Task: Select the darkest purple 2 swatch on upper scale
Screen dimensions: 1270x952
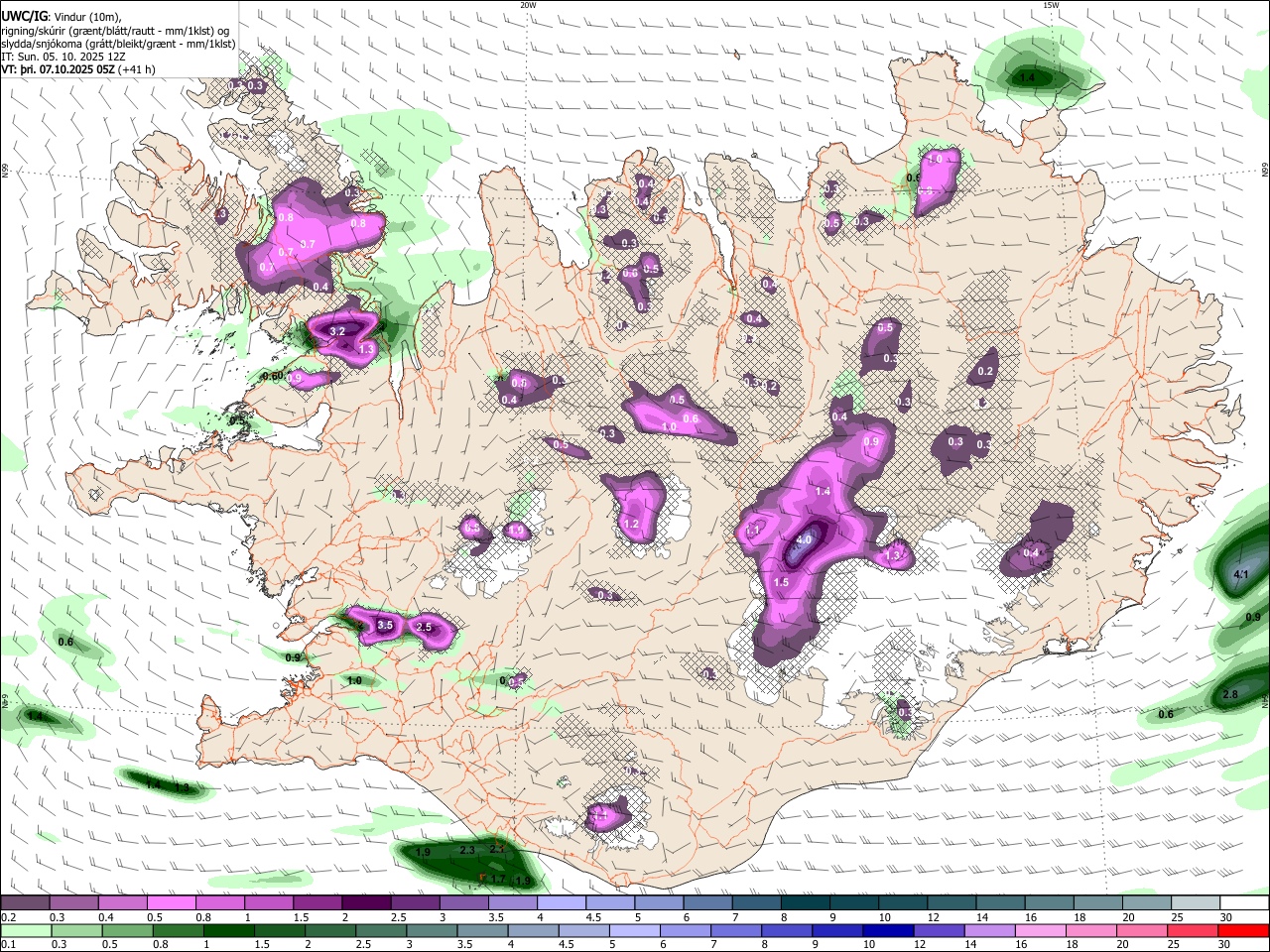Action: tap(366, 902)
